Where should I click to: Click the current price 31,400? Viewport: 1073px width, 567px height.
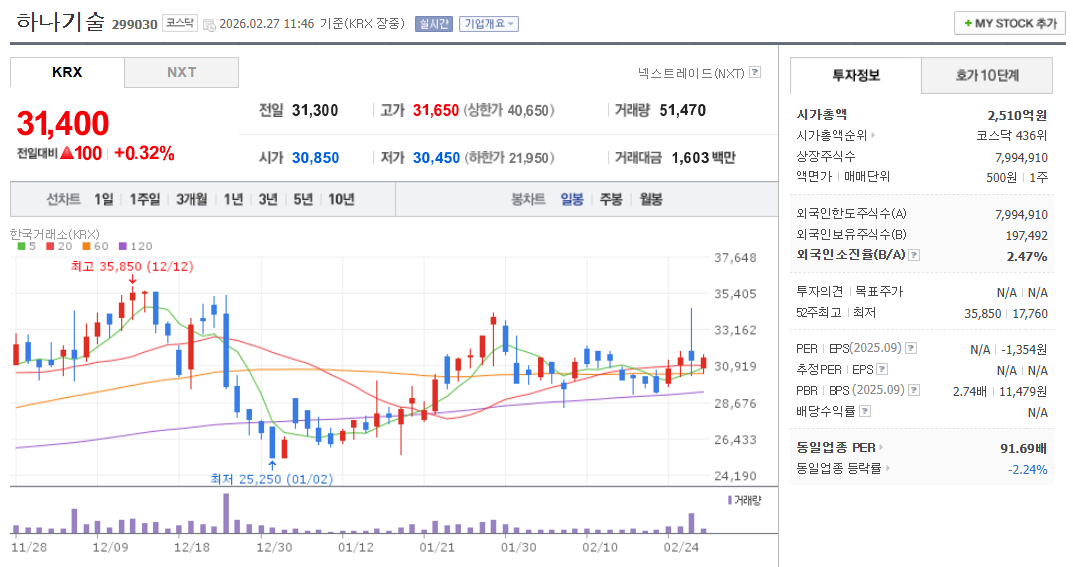coord(63,124)
